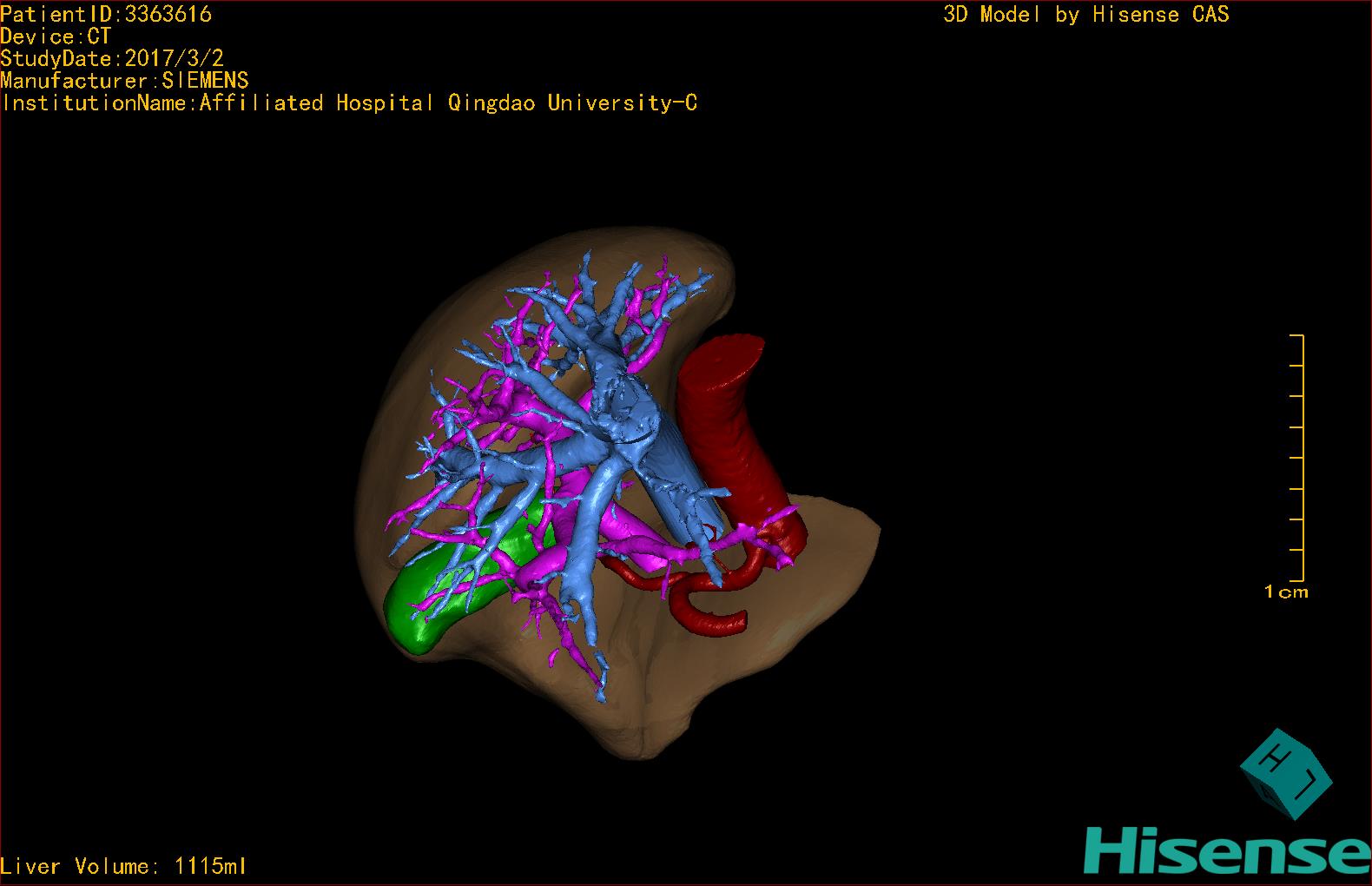
Task: Click the lower blue vessel branch tip
Action: click(x=601, y=691)
